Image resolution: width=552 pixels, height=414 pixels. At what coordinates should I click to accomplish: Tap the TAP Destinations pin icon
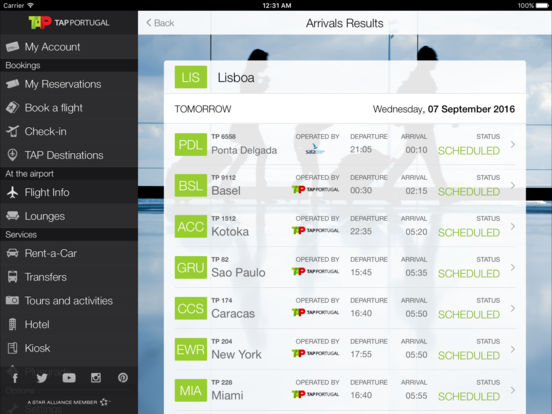12,155
